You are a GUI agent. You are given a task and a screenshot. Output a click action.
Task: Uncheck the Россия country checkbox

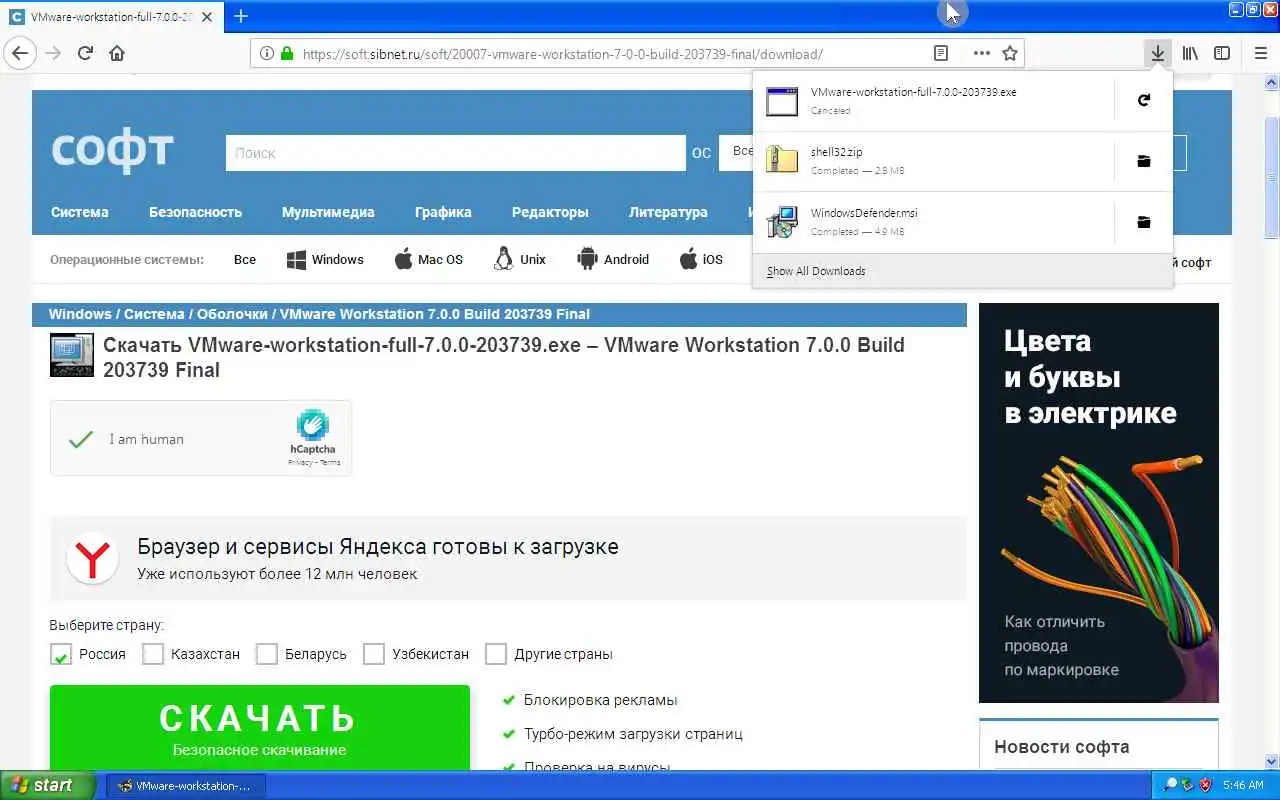61,655
